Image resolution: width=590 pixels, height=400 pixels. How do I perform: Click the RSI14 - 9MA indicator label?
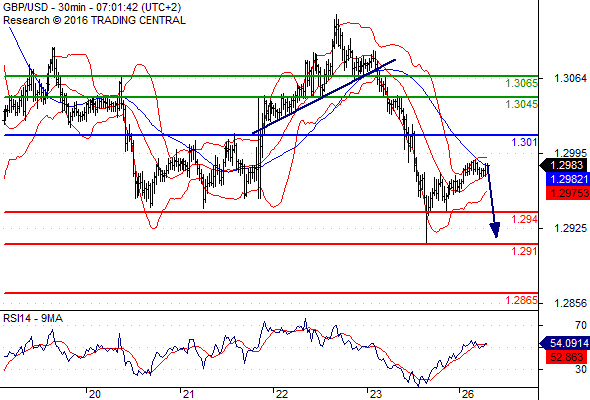coord(33,318)
